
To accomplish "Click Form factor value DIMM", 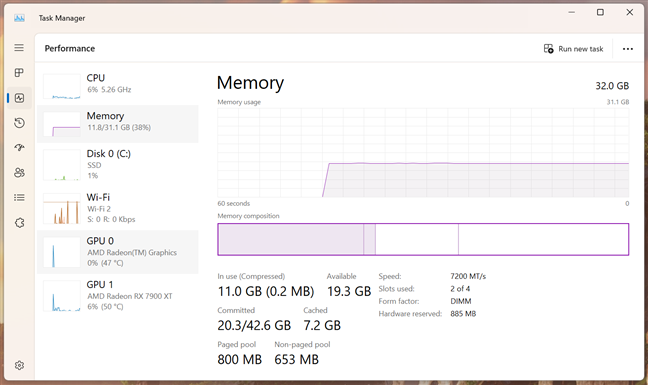I will coord(460,301).
